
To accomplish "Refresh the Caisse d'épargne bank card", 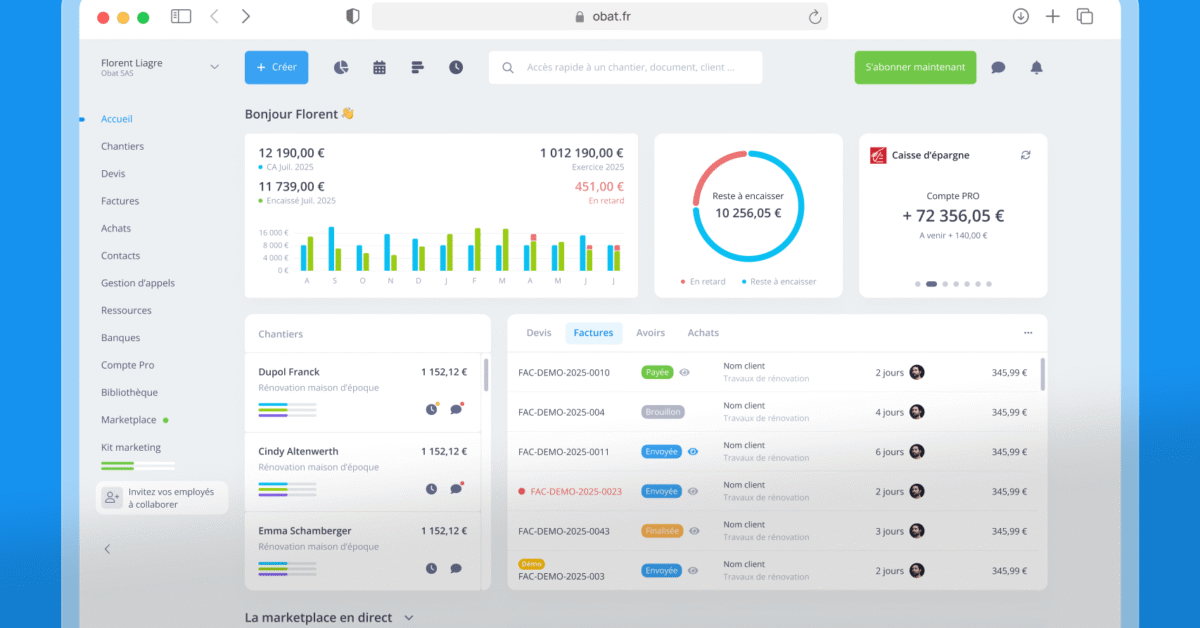I will [1025, 155].
